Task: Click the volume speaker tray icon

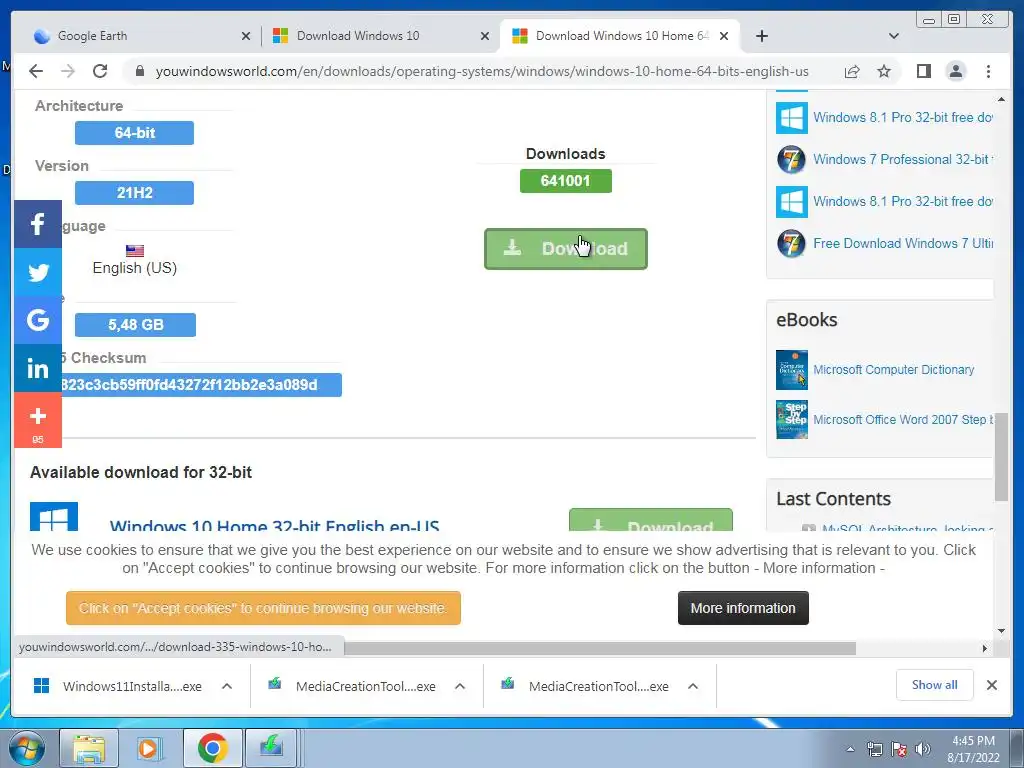Action: click(x=923, y=749)
